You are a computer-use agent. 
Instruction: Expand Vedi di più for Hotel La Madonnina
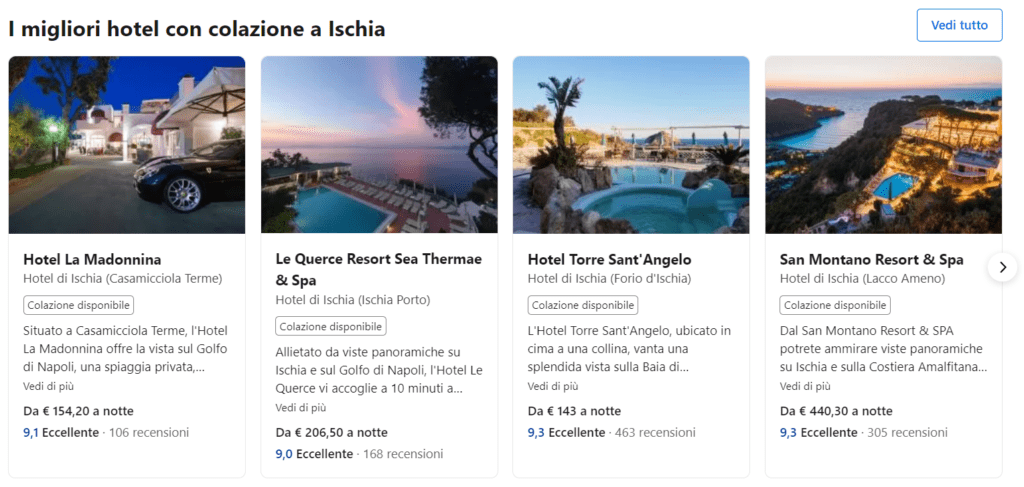(x=48, y=386)
